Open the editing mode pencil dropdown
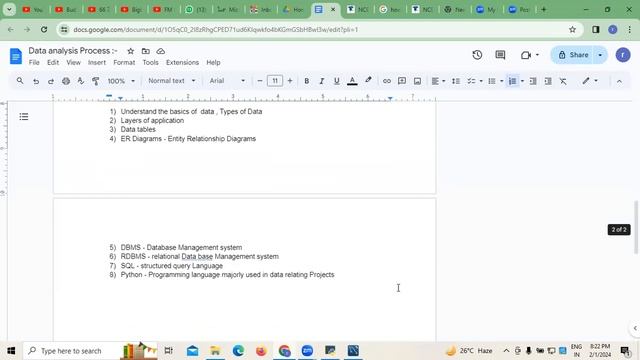Image resolution: width=640 pixels, height=360 pixels. pos(590,81)
